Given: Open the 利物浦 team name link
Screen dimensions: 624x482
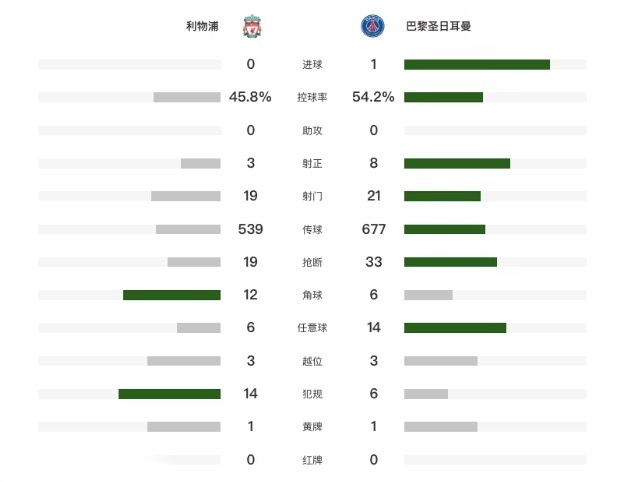Looking at the screenshot, I should [x=202, y=26].
